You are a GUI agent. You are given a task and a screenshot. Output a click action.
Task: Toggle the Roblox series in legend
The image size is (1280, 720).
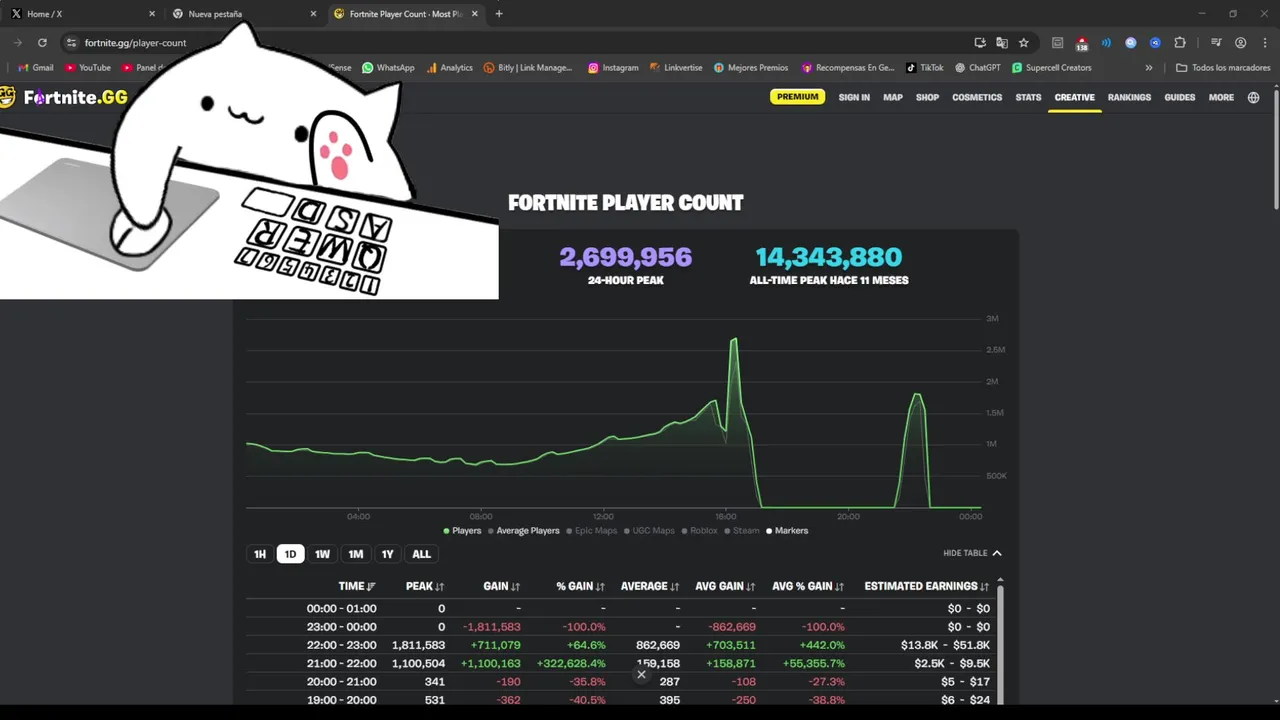(x=699, y=531)
